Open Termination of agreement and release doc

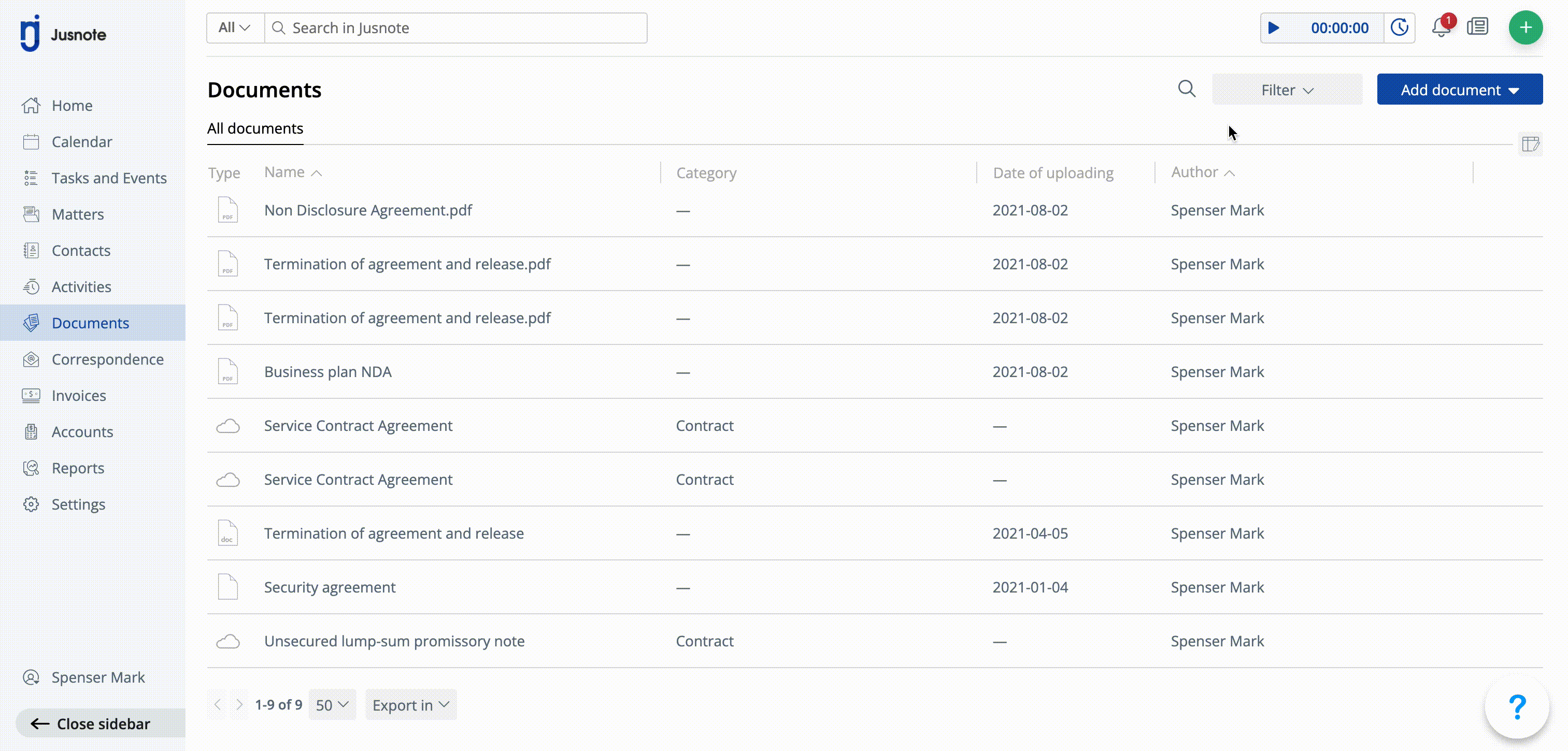pos(394,533)
